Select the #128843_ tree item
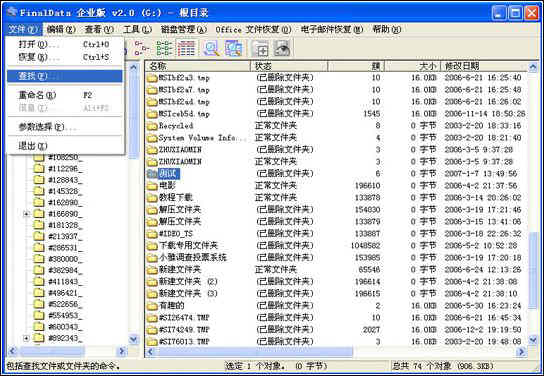Screen dimensions: 544x376 point(65,180)
